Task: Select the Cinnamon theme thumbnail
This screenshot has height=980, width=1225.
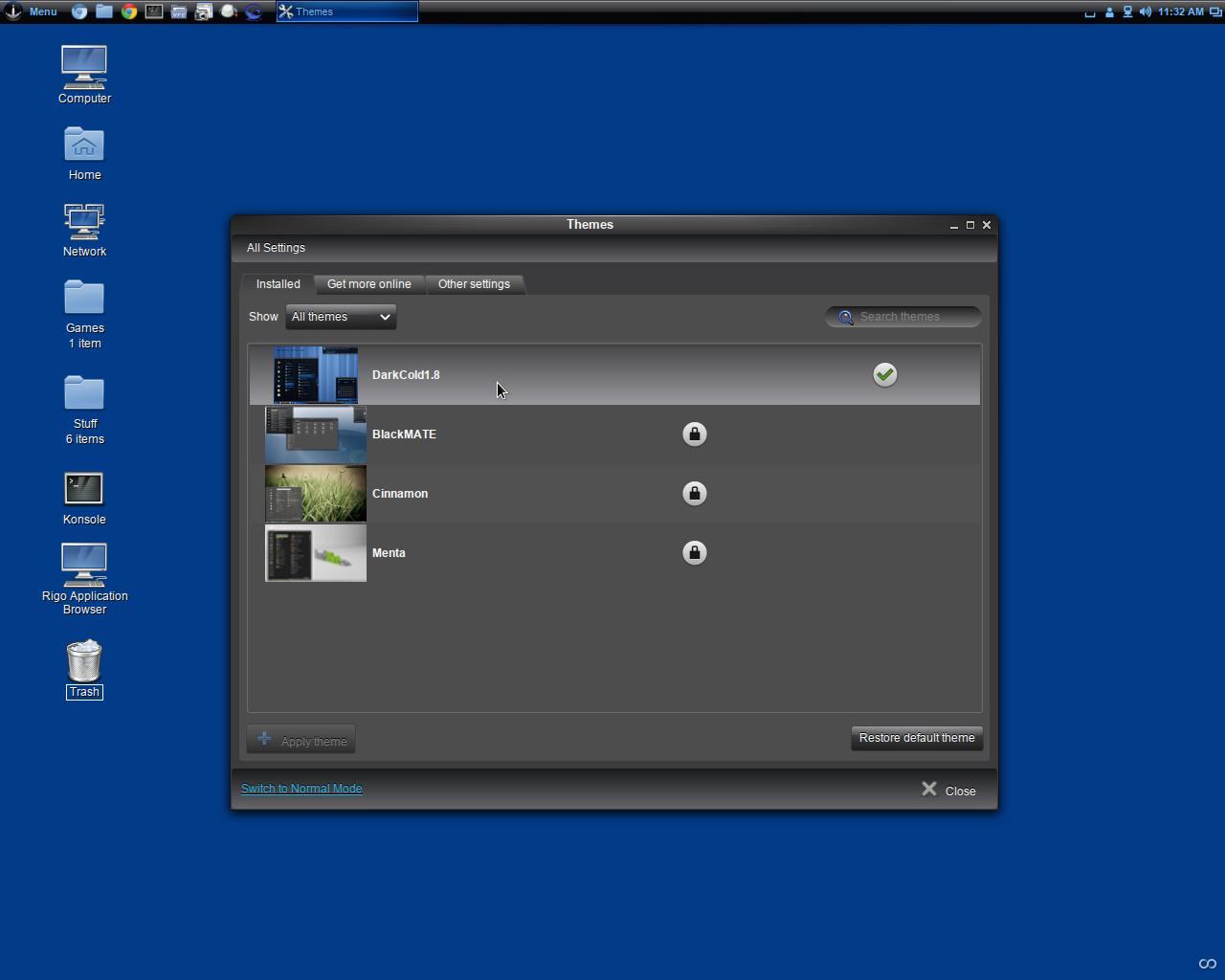Action: [316, 494]
